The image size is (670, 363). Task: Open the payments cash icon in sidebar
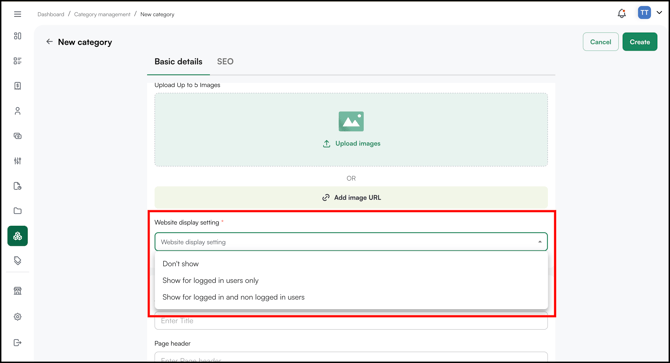(x=18, y=136)
